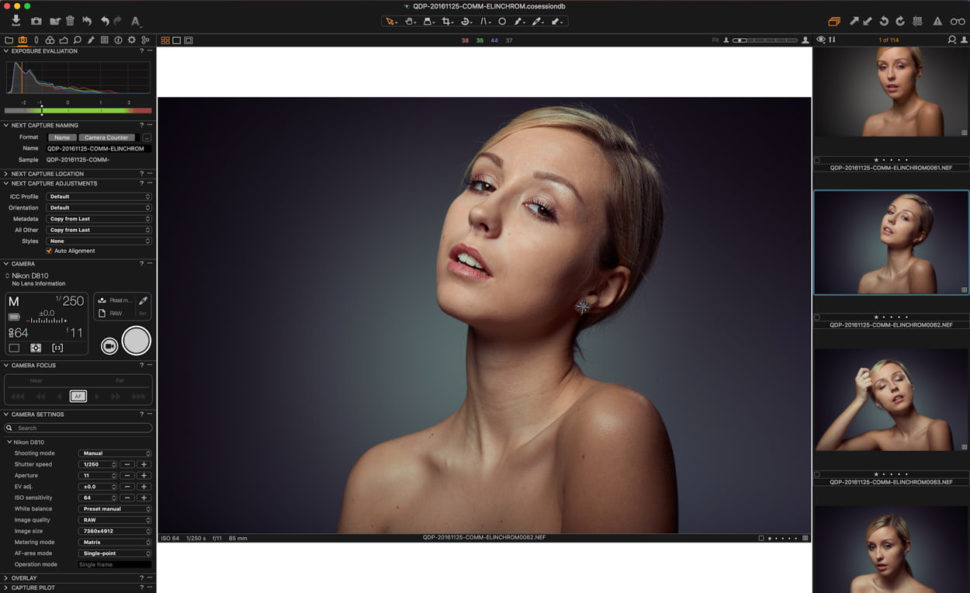Select thumbnail QDP-20161125-COMM-ELINCHROM0083.NEF in filmstrip

(x=890, y=400)
